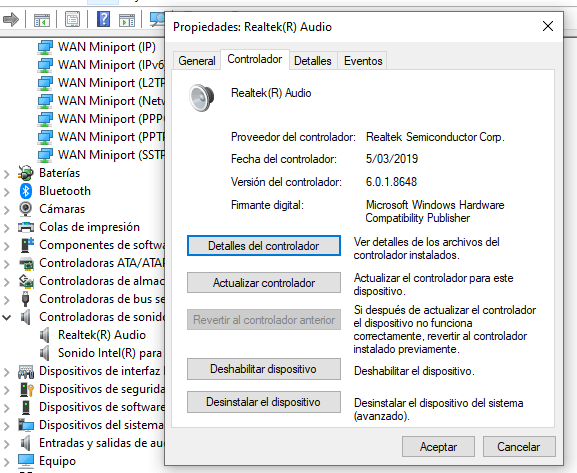This screenshot has width=577, height=473.
Task: Collapse Controladoras de sonido category
Action: pos(7,317)
